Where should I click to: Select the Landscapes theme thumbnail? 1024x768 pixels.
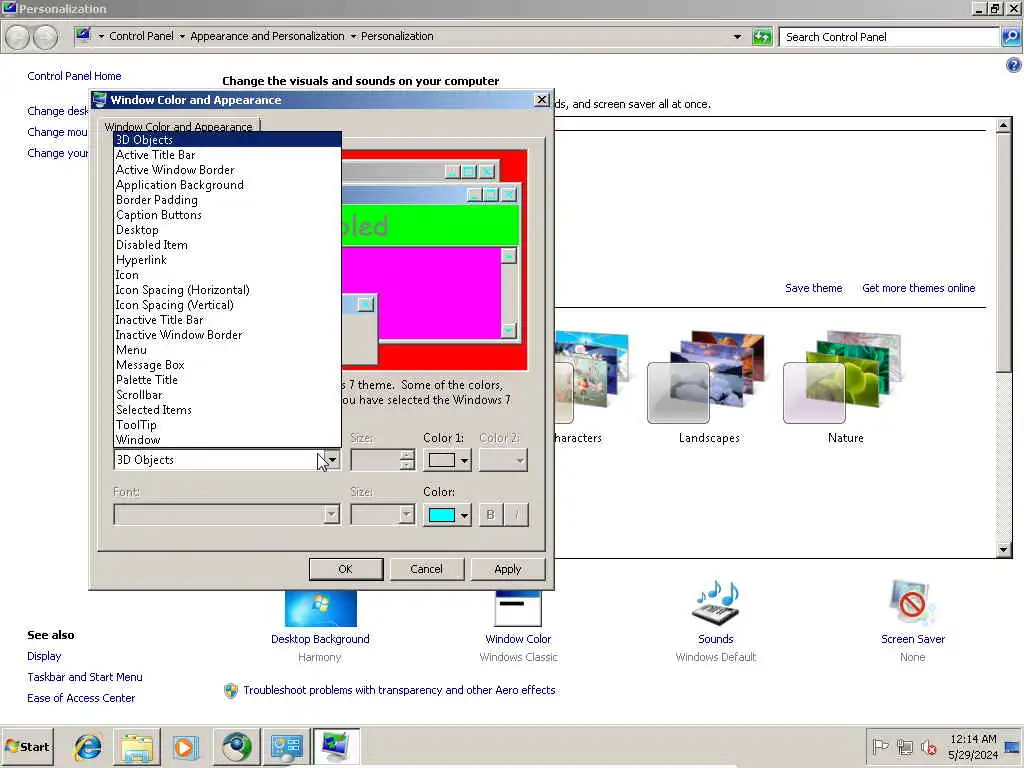tap(708, 377)
